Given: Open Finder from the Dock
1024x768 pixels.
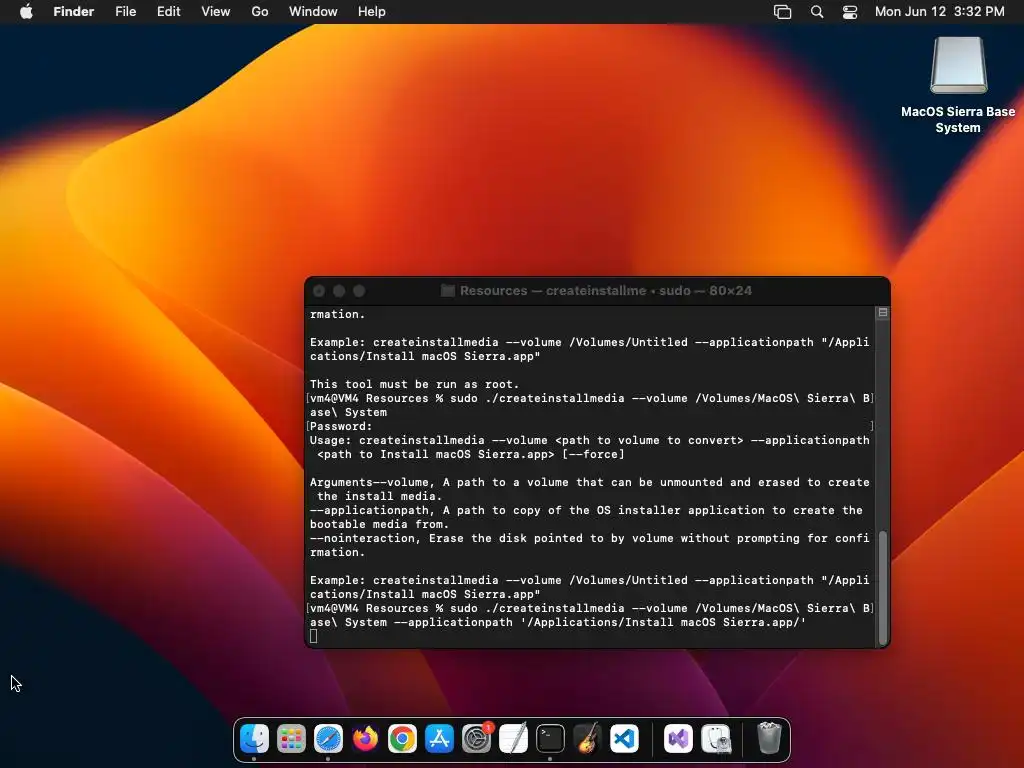Looking at the screenshot, I should [254, 739].
